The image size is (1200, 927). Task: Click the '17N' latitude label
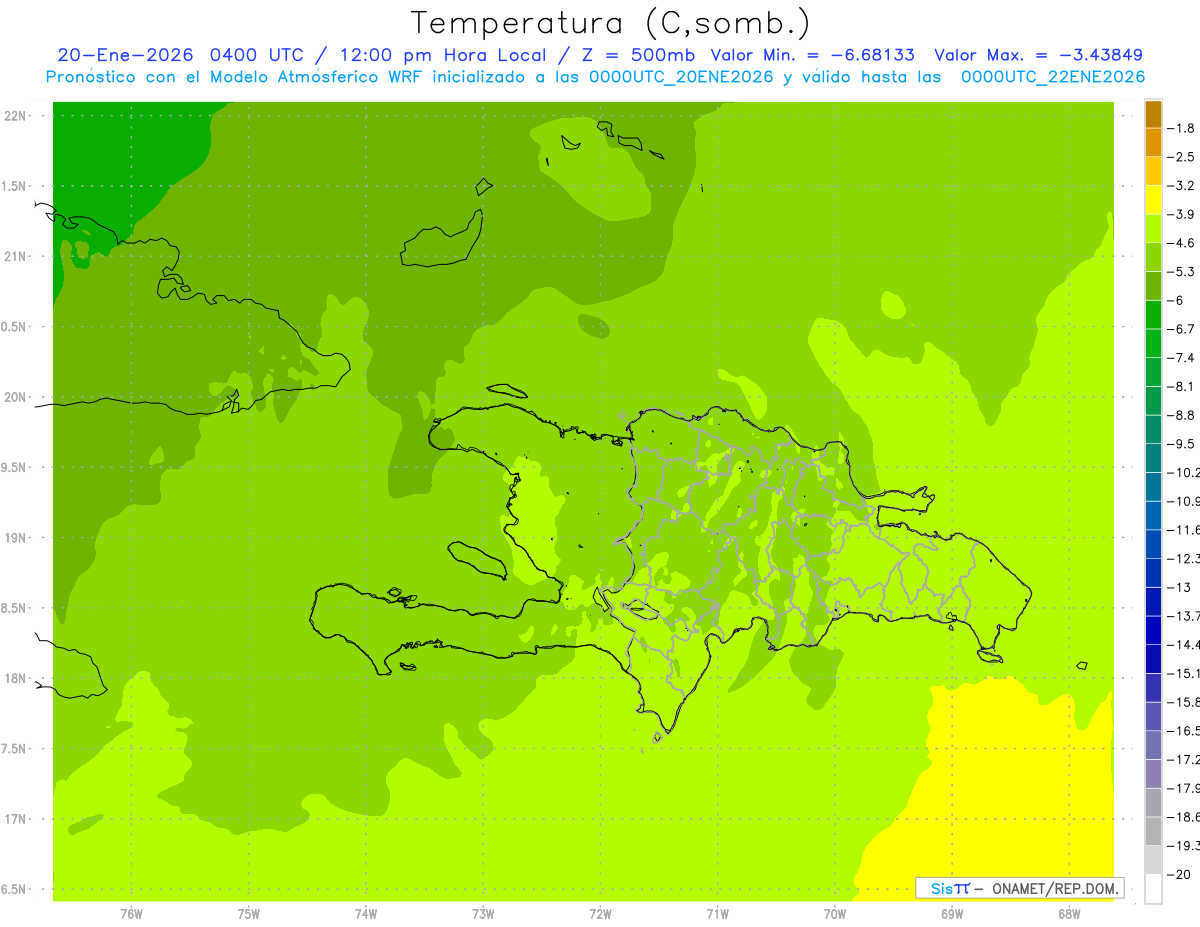[15, 819]
